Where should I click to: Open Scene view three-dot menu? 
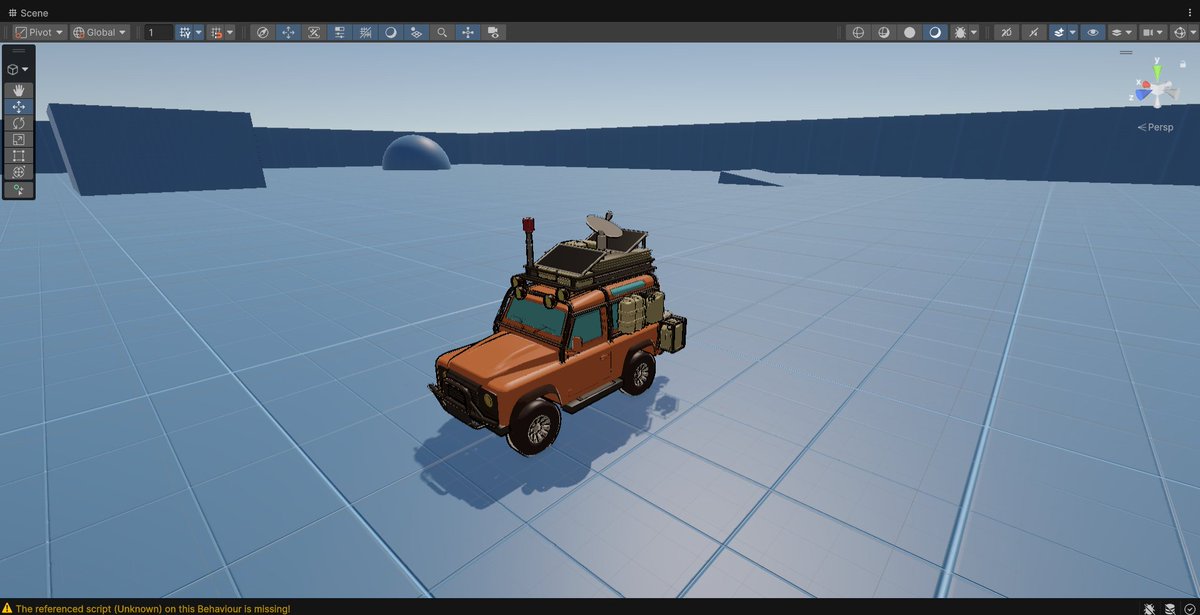click(x=1189, y=13)
